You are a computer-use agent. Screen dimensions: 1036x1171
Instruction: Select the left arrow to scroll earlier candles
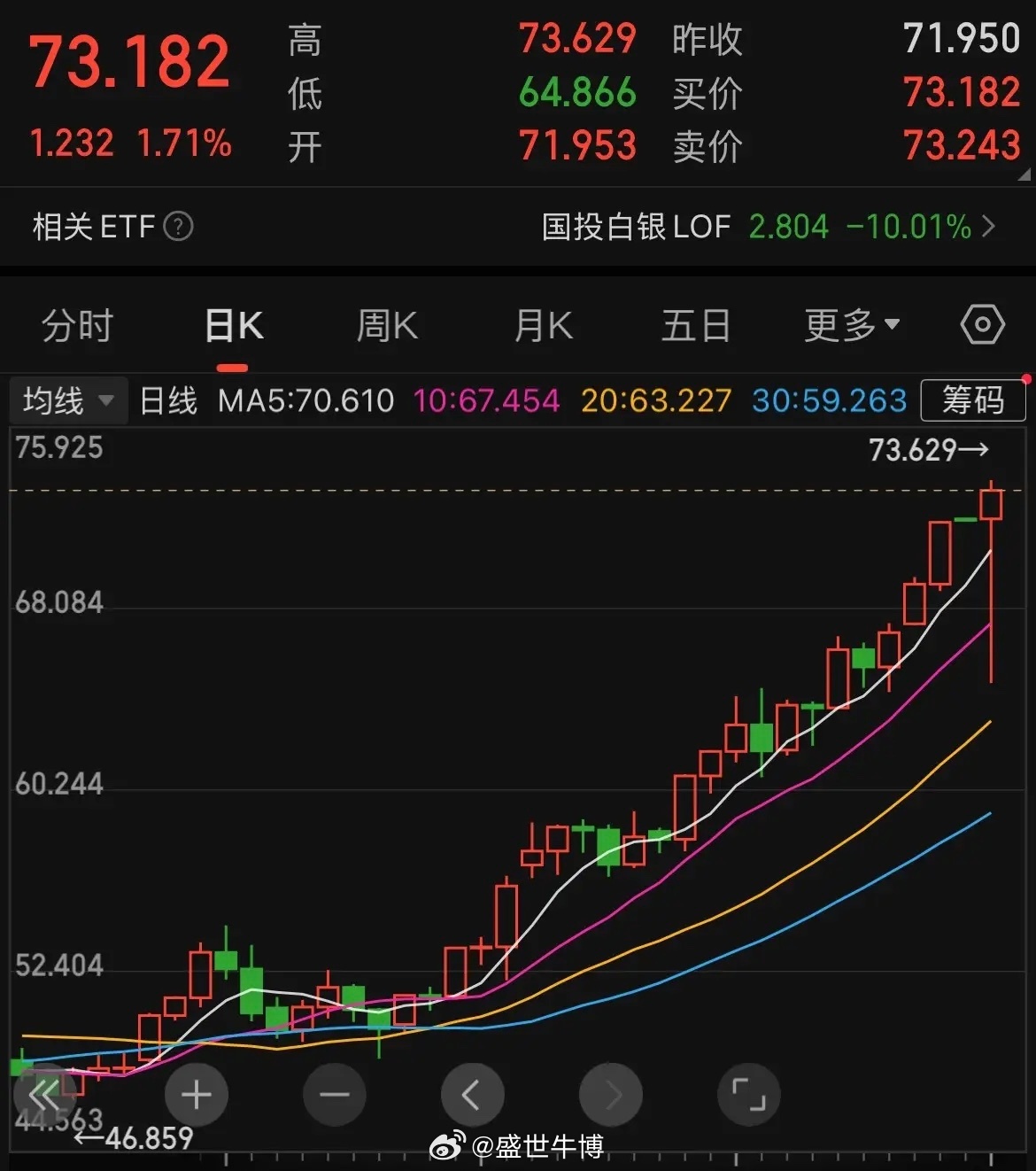[473, 1095]
